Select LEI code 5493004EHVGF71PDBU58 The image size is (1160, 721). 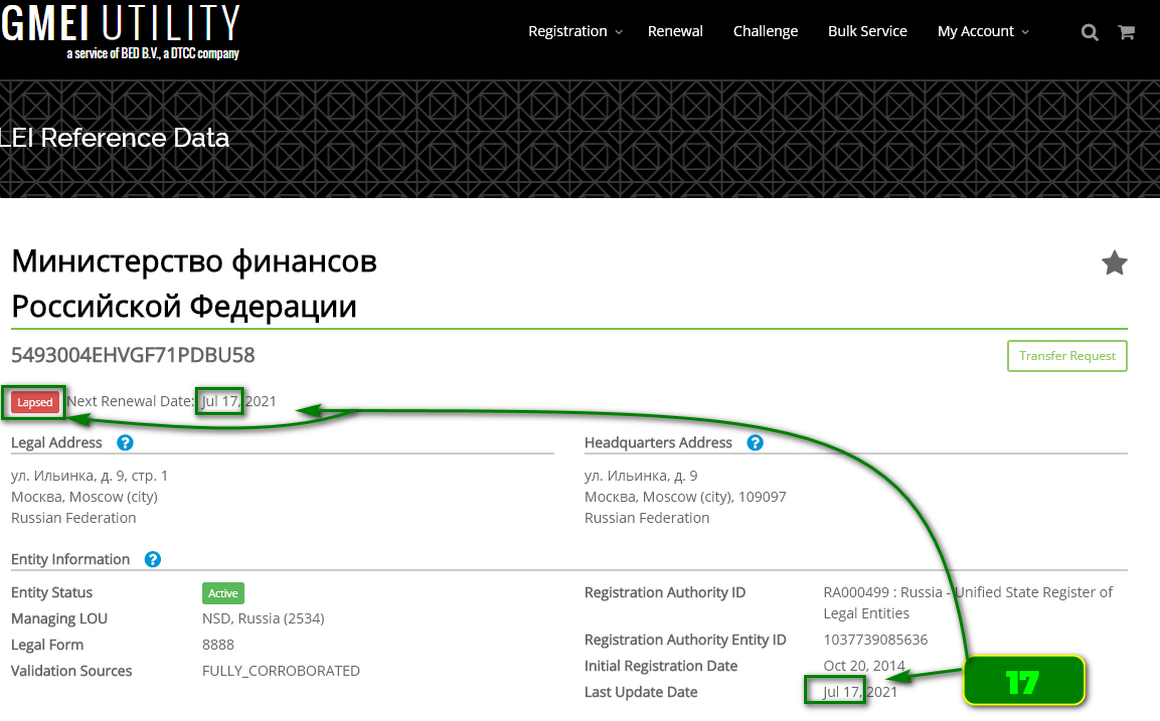point(133,355)
